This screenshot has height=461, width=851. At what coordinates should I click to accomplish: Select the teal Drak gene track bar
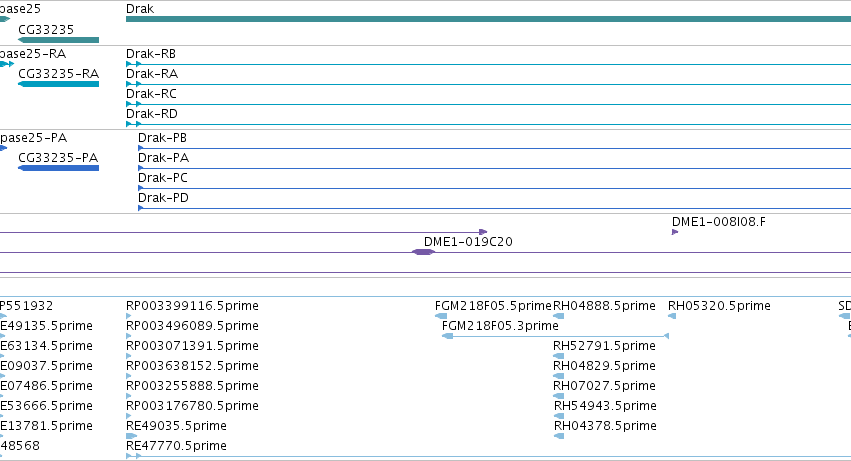point(488,19)
